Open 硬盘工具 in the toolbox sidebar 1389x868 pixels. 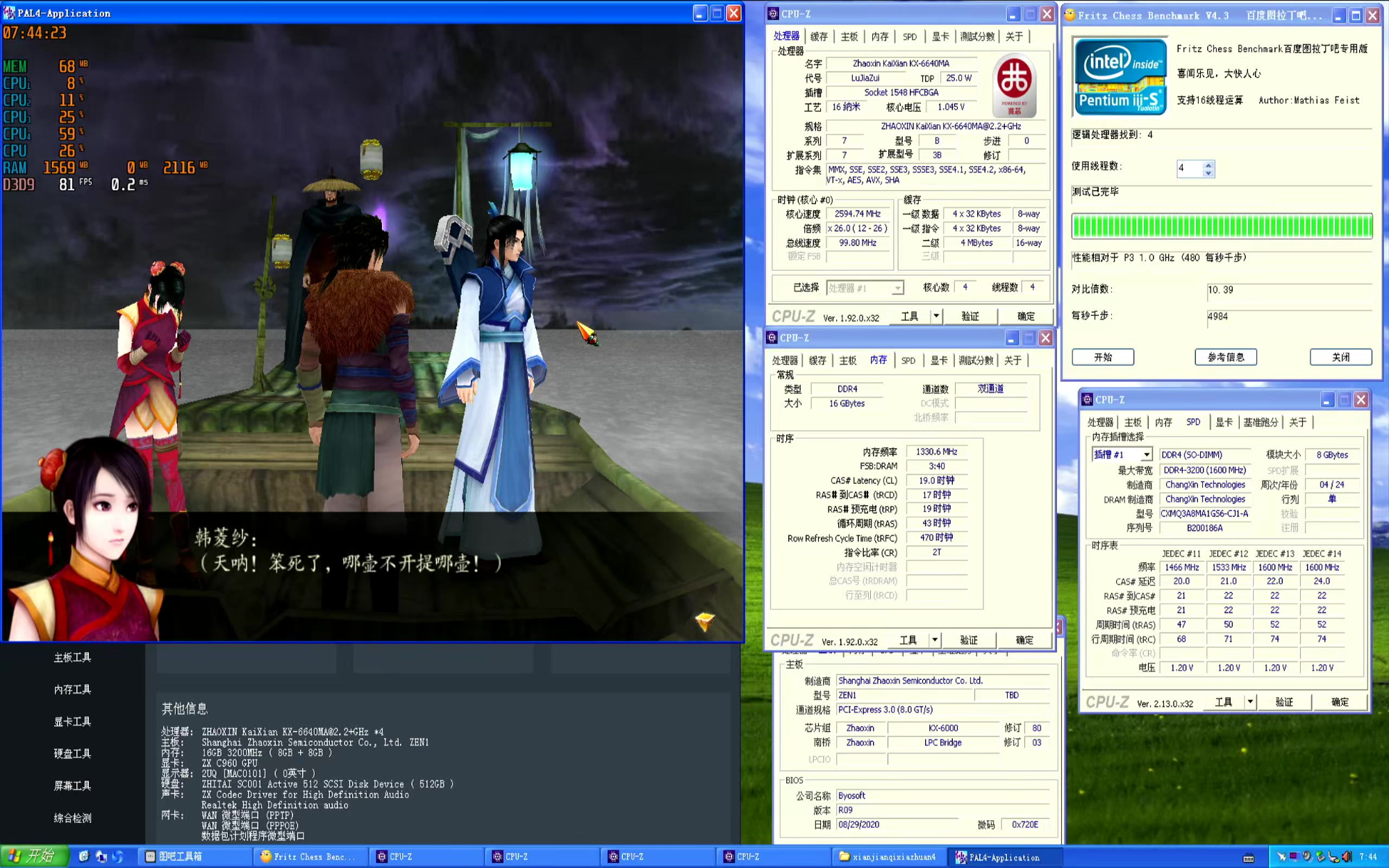point(72,753)
